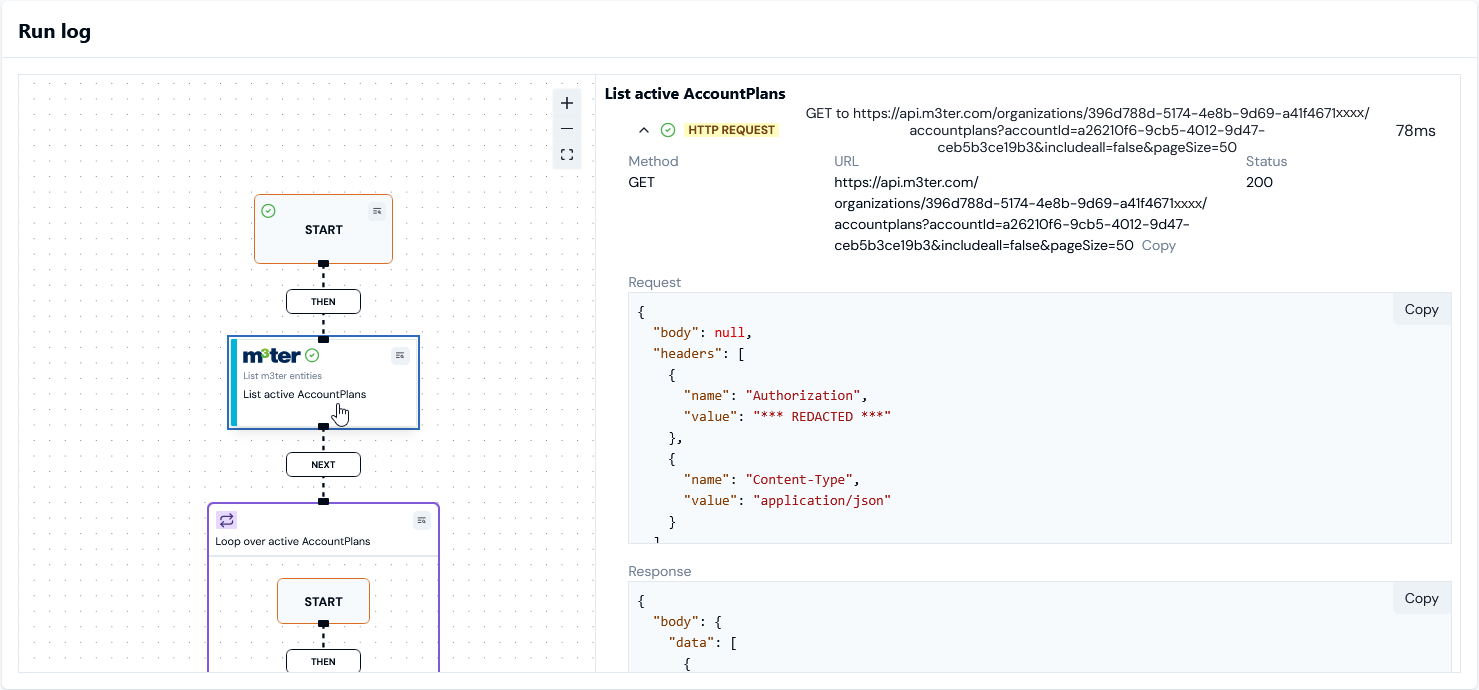Click the 78ms duration value
Image resolution: width=1479 pixels, height=690 pixels.
coord(1415,131)
